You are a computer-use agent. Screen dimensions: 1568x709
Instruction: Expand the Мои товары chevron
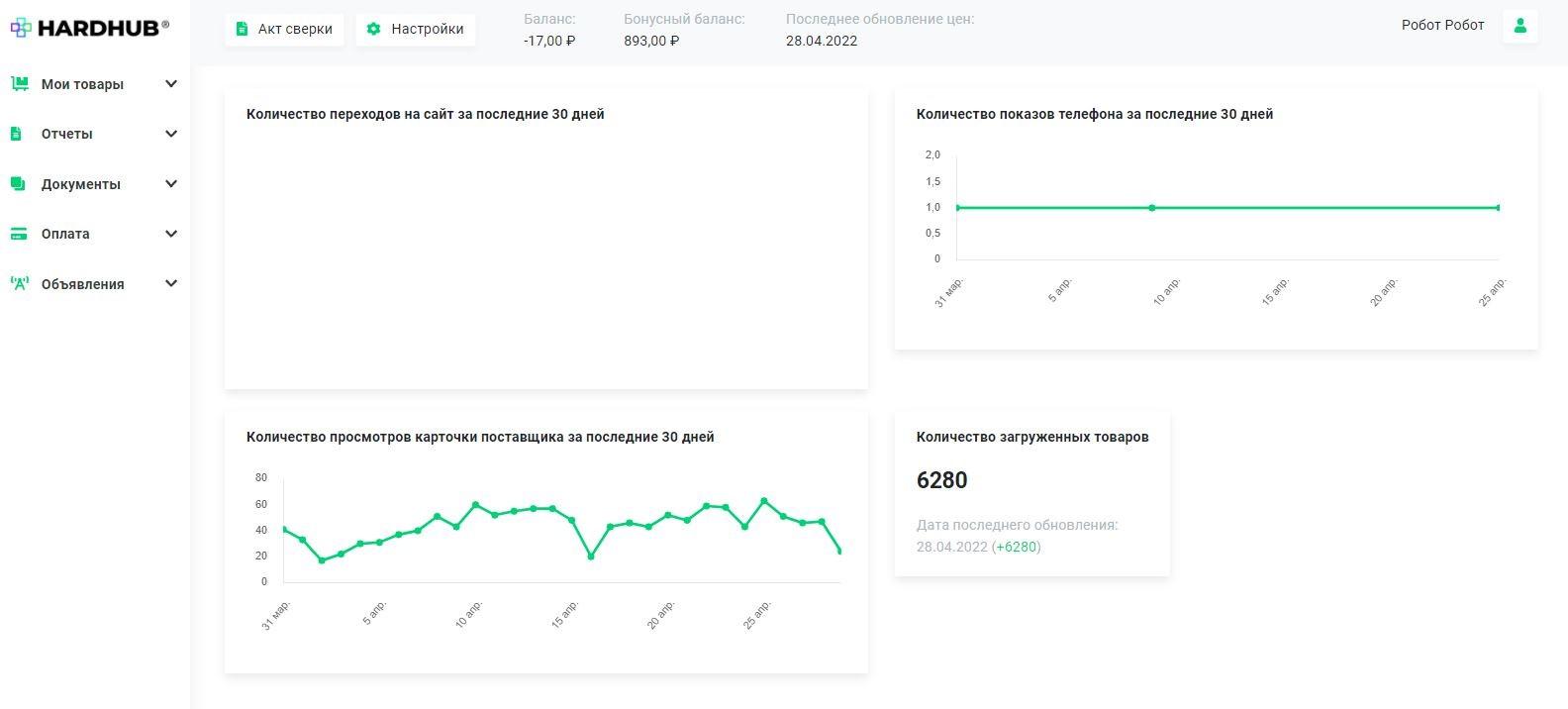coord(171,84)
